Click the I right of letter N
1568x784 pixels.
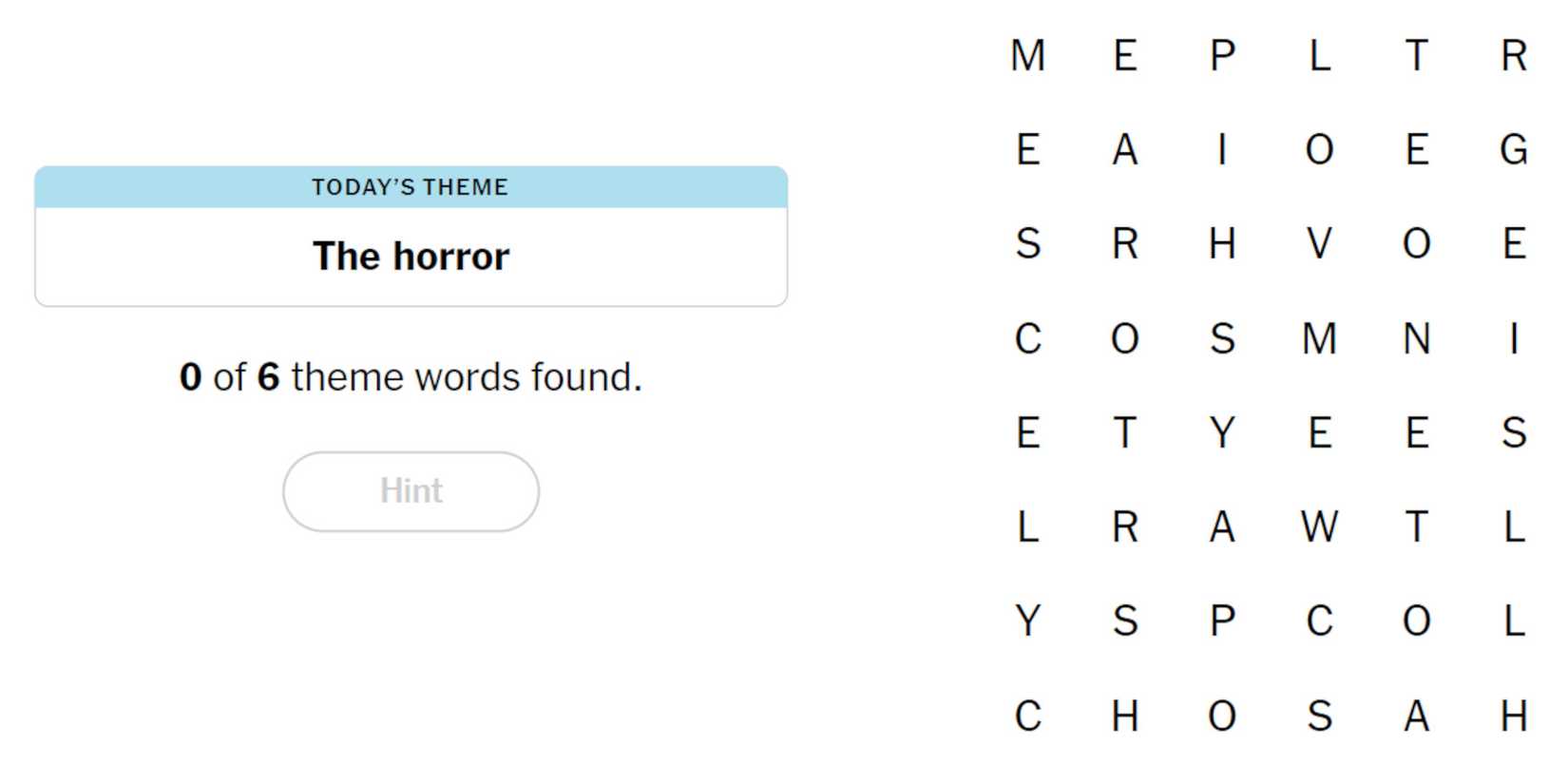(x=1513, y=339)
